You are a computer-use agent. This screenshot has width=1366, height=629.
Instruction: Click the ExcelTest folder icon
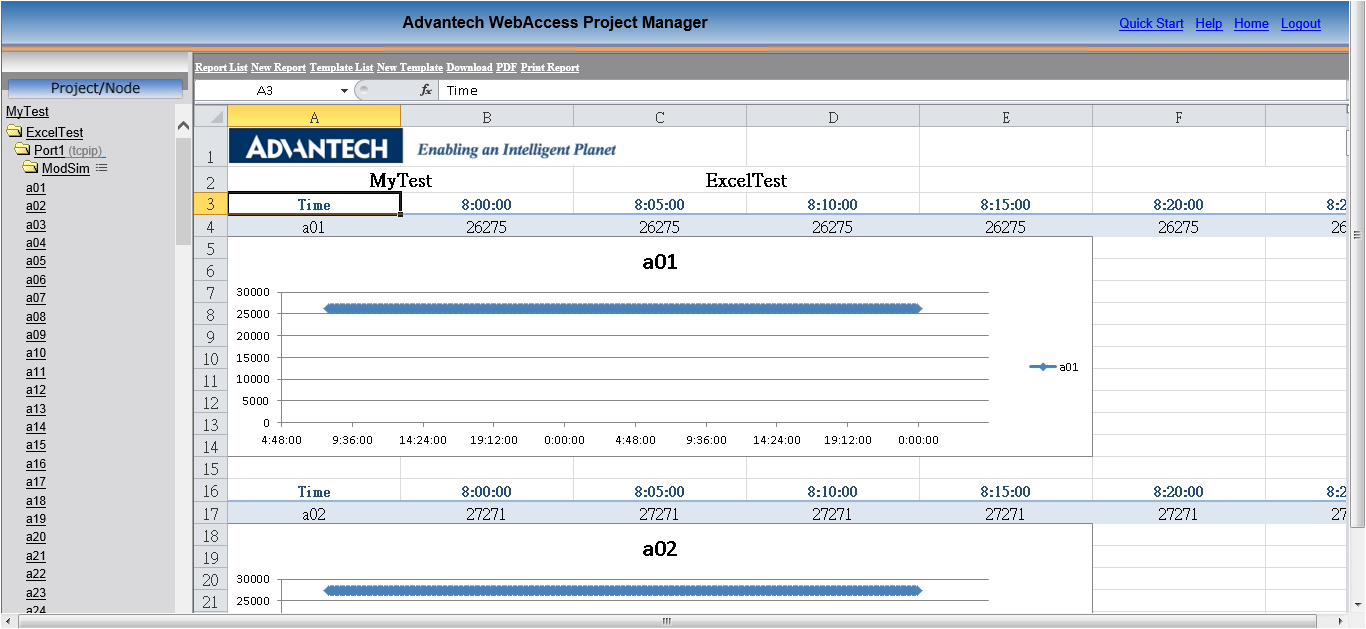click(14, 132)
